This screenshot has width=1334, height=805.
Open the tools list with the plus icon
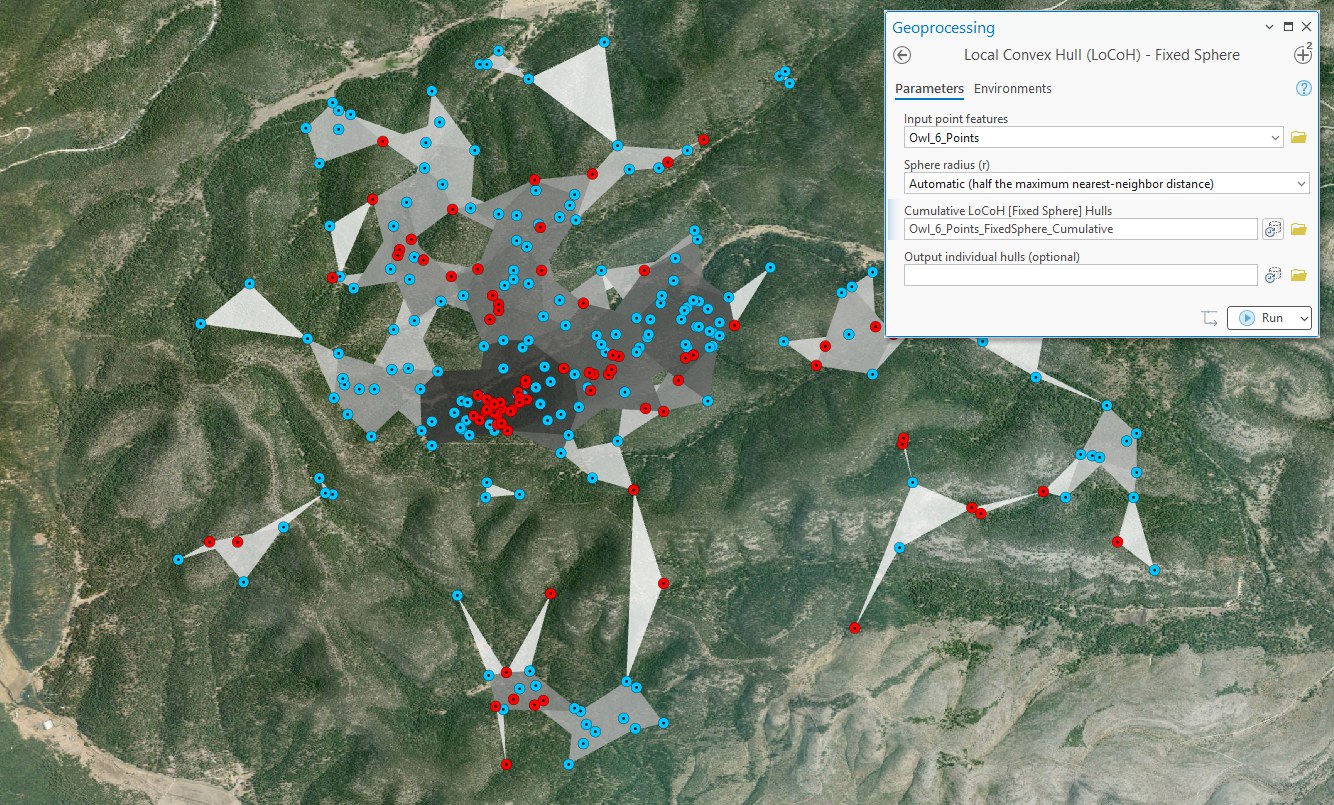[x=1302, y=55]
